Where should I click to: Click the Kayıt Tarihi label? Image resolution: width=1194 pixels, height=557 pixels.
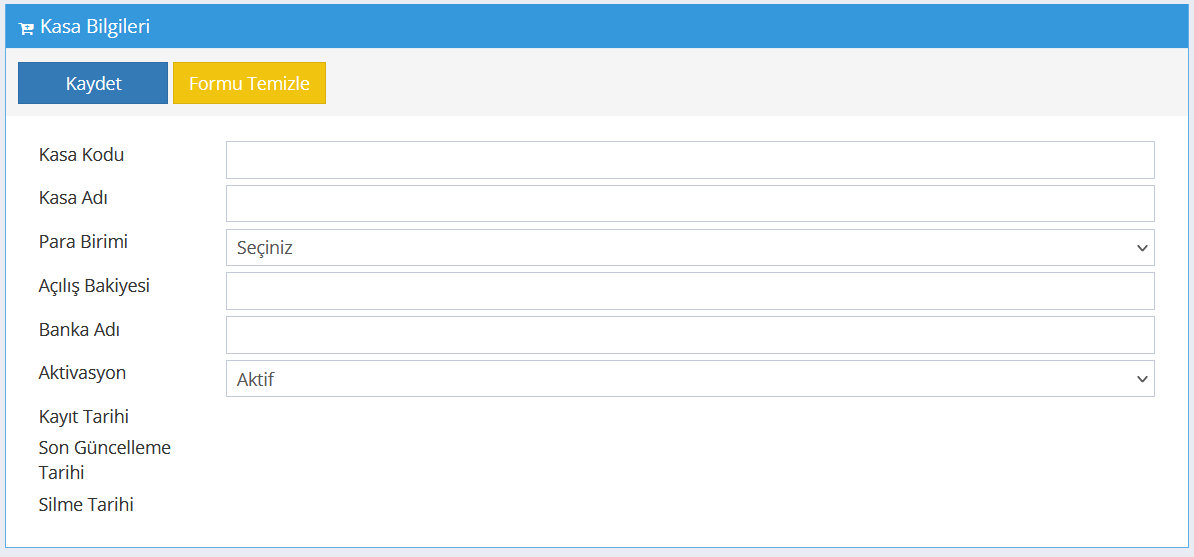(x=84, y=418)
